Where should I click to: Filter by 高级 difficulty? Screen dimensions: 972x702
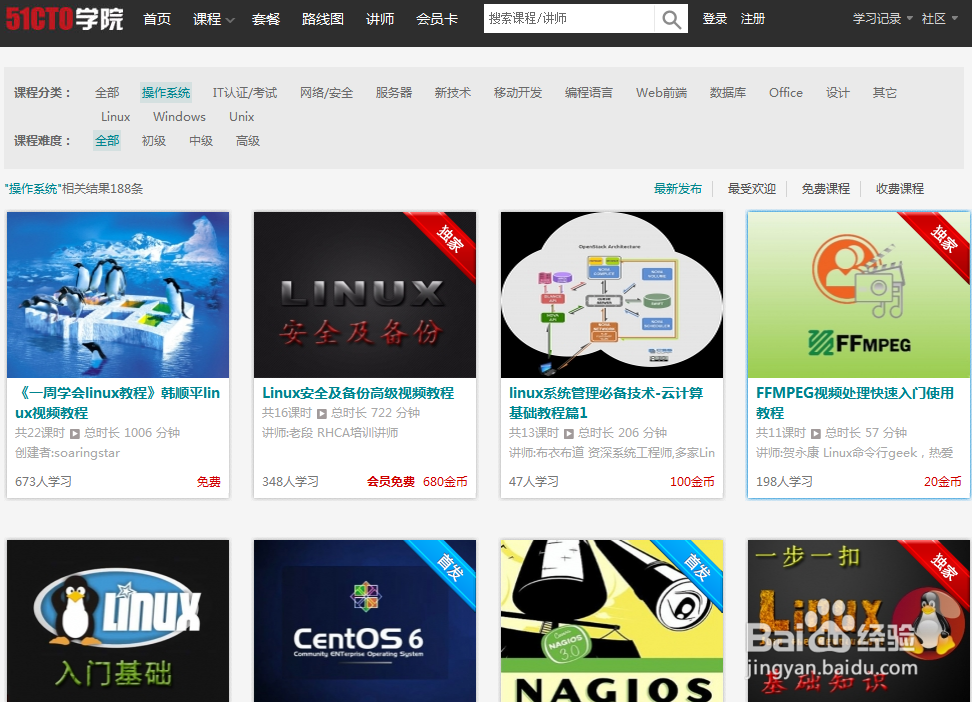pos(247,141)
